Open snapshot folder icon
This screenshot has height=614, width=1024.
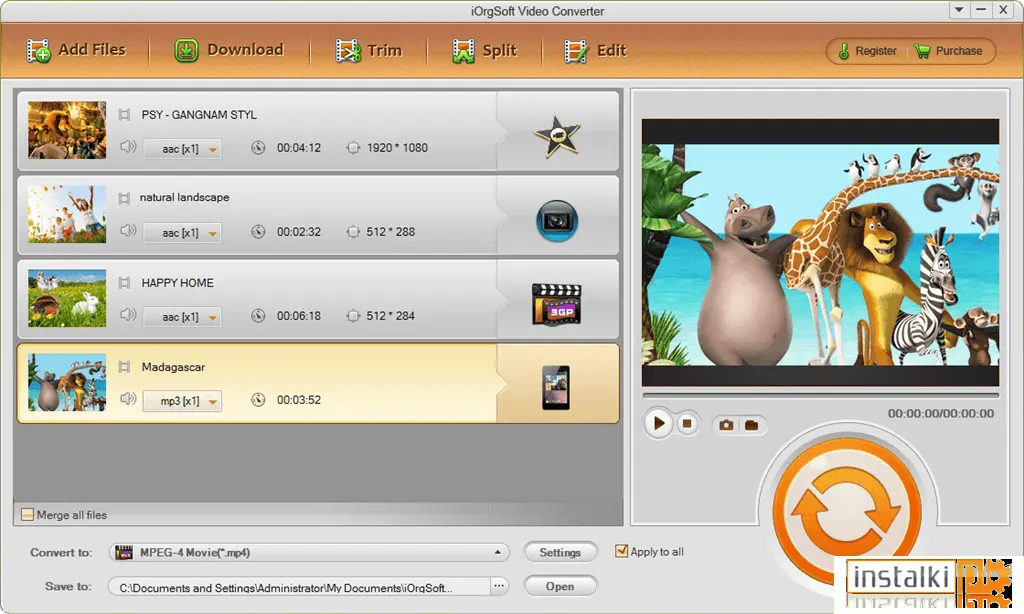point(752,425)
